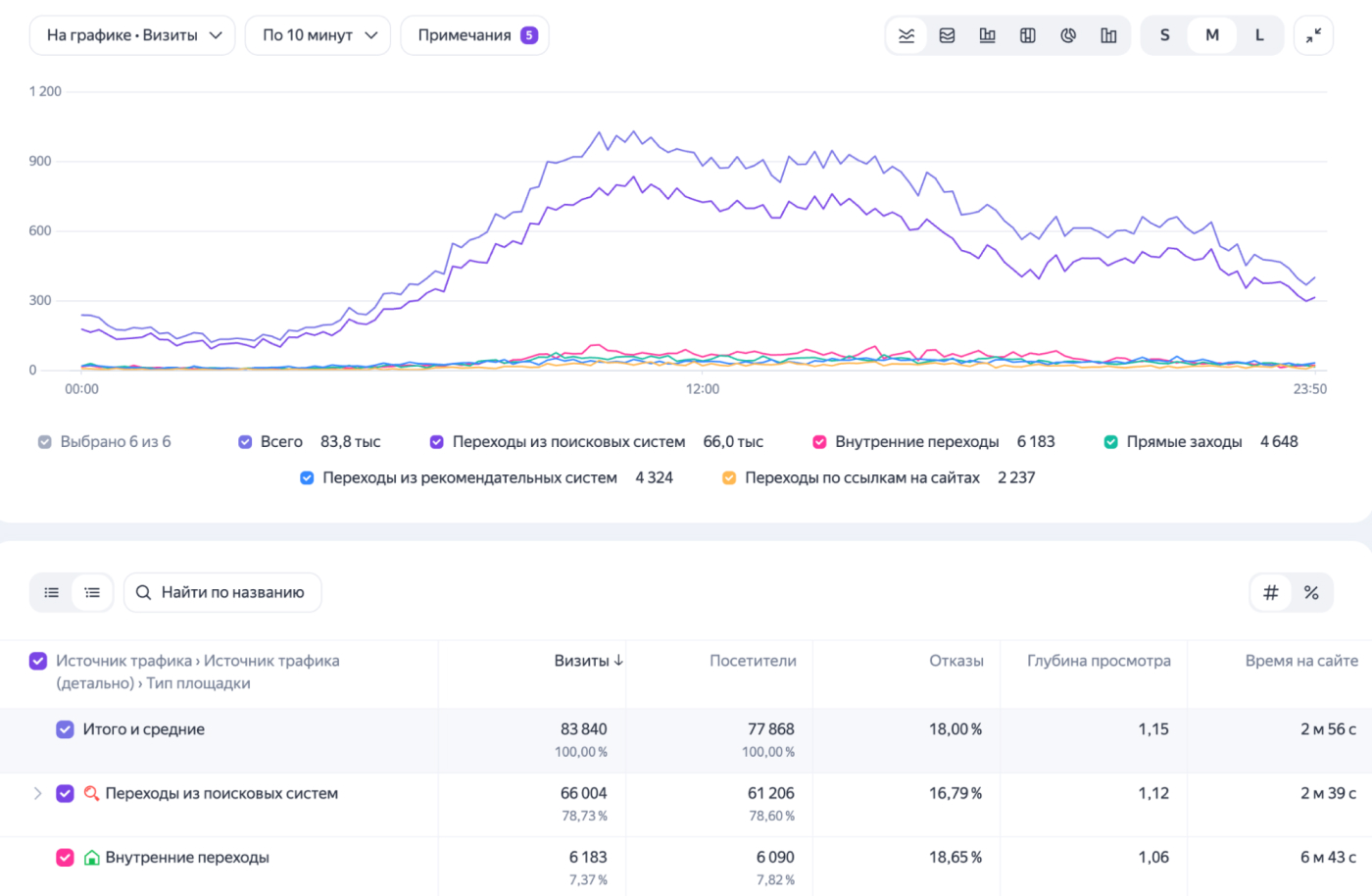
Task: Click the bounce rate value '18,00 %'
Action: tap(955, 729)
